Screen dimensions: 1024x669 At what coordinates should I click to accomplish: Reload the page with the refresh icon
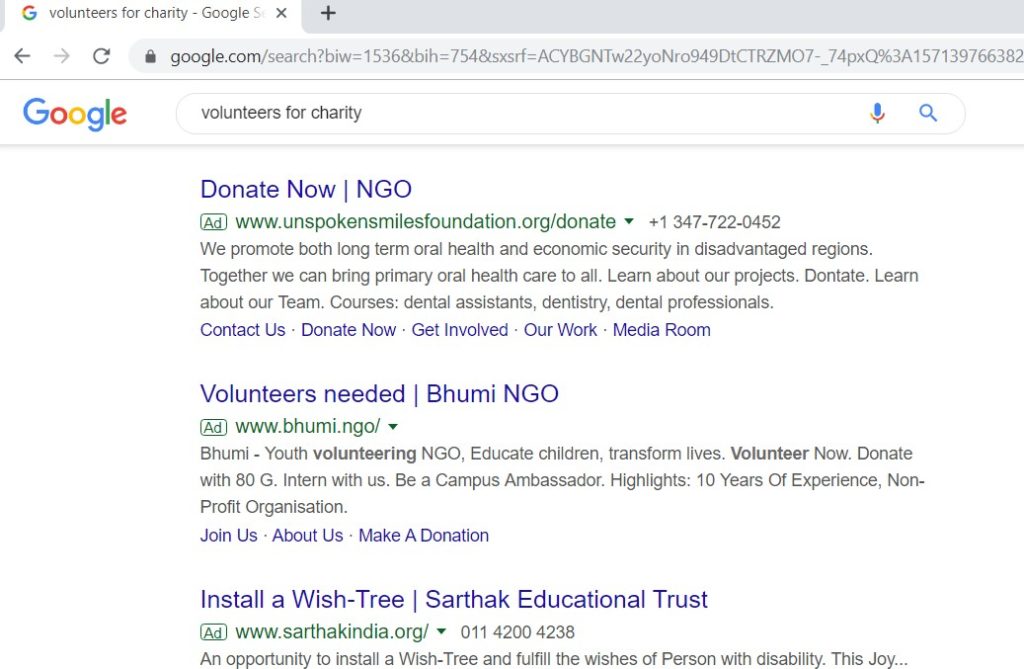coord(101,56)
